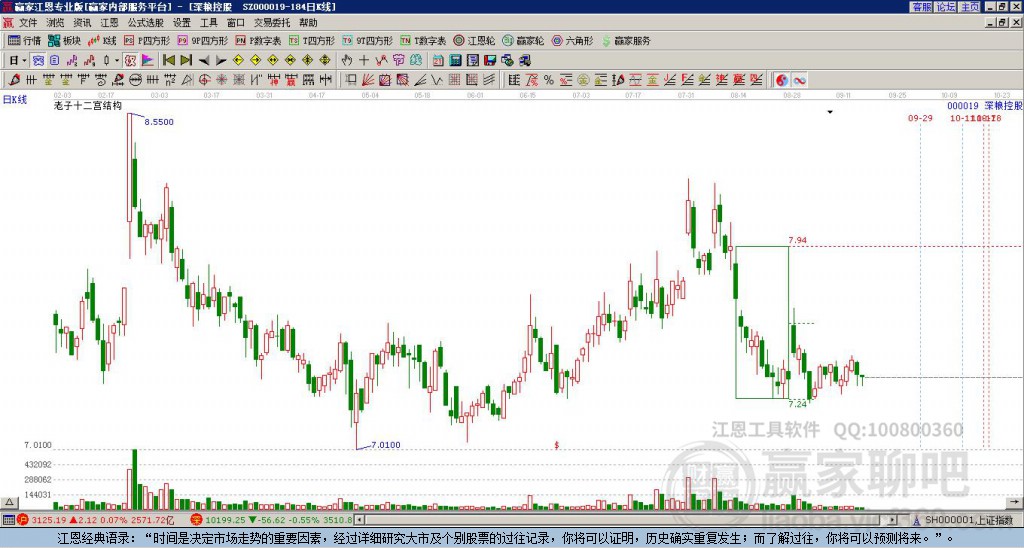Select the n² grid tool
Viewport: 1024px width, 548px height.
(x=170, y=80)
